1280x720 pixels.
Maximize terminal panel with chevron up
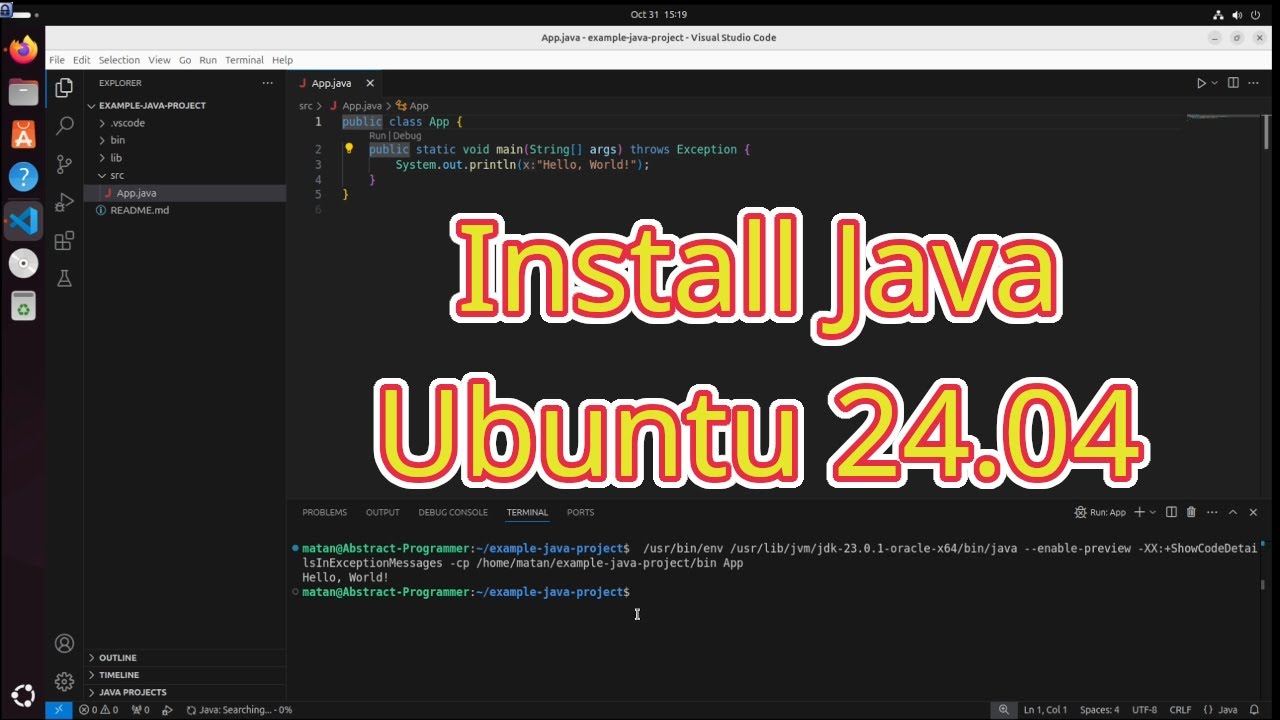(1233, 512)
